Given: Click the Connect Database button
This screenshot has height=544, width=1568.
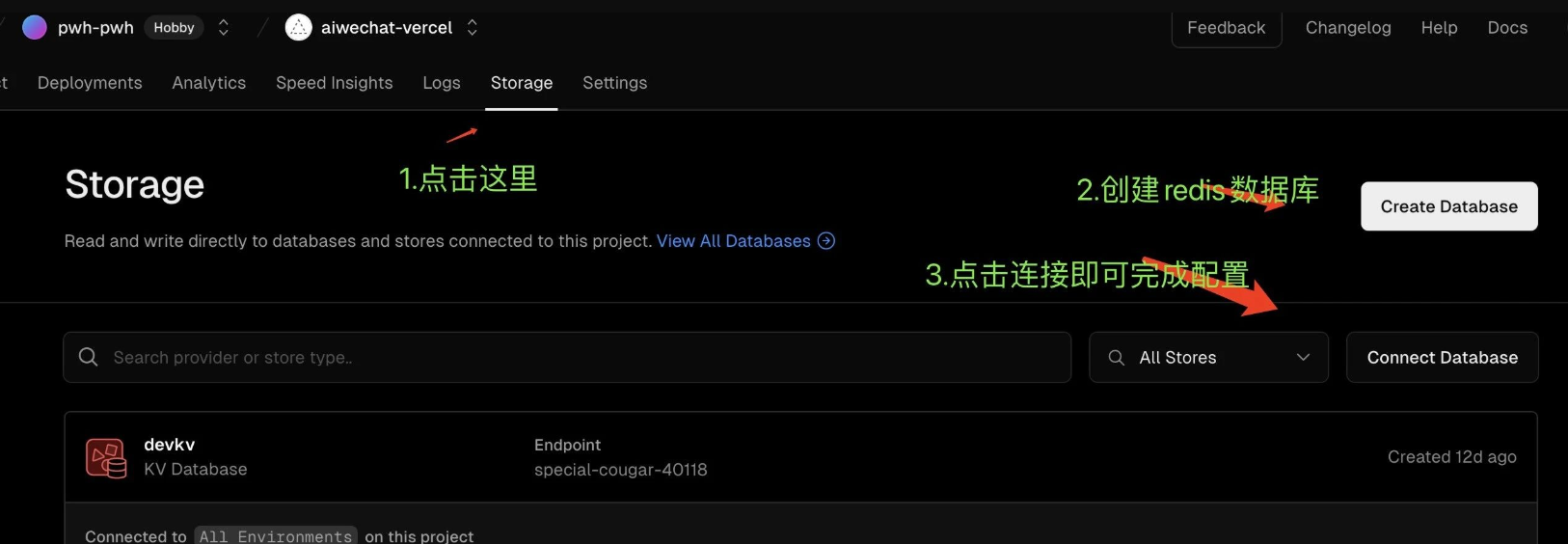Looking at the screenshot, I should click(x=1443, y=358).
